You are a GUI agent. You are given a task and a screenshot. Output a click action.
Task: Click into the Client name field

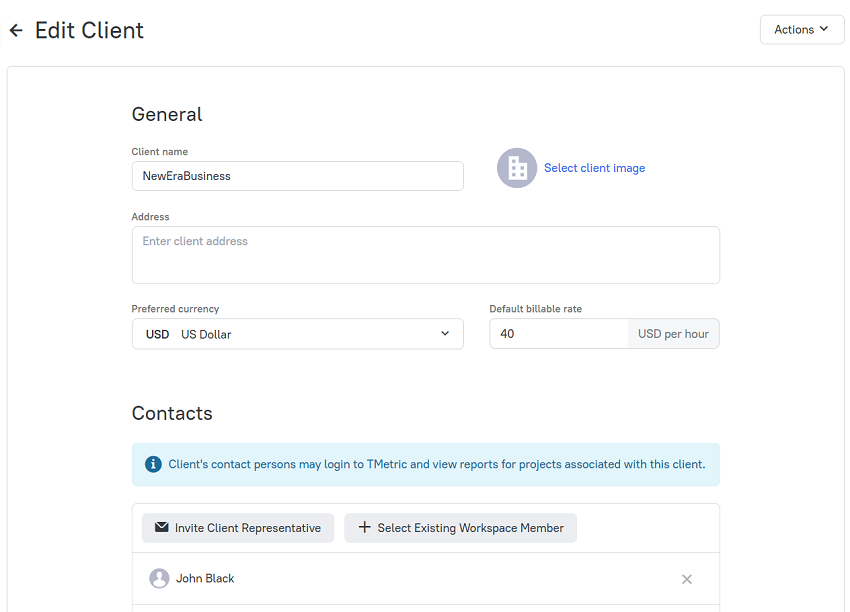click(x=297, y=176)
